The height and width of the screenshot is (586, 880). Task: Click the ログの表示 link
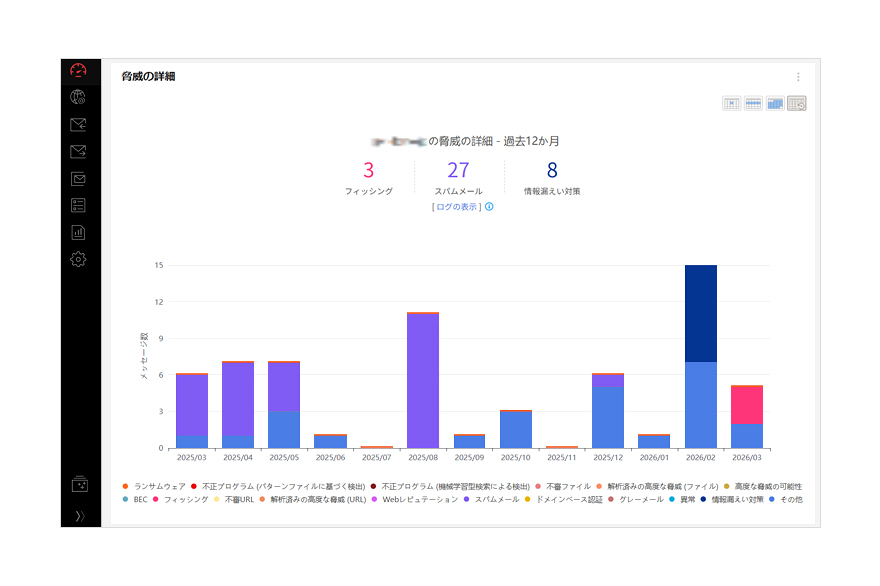click(x=457, y=207)
